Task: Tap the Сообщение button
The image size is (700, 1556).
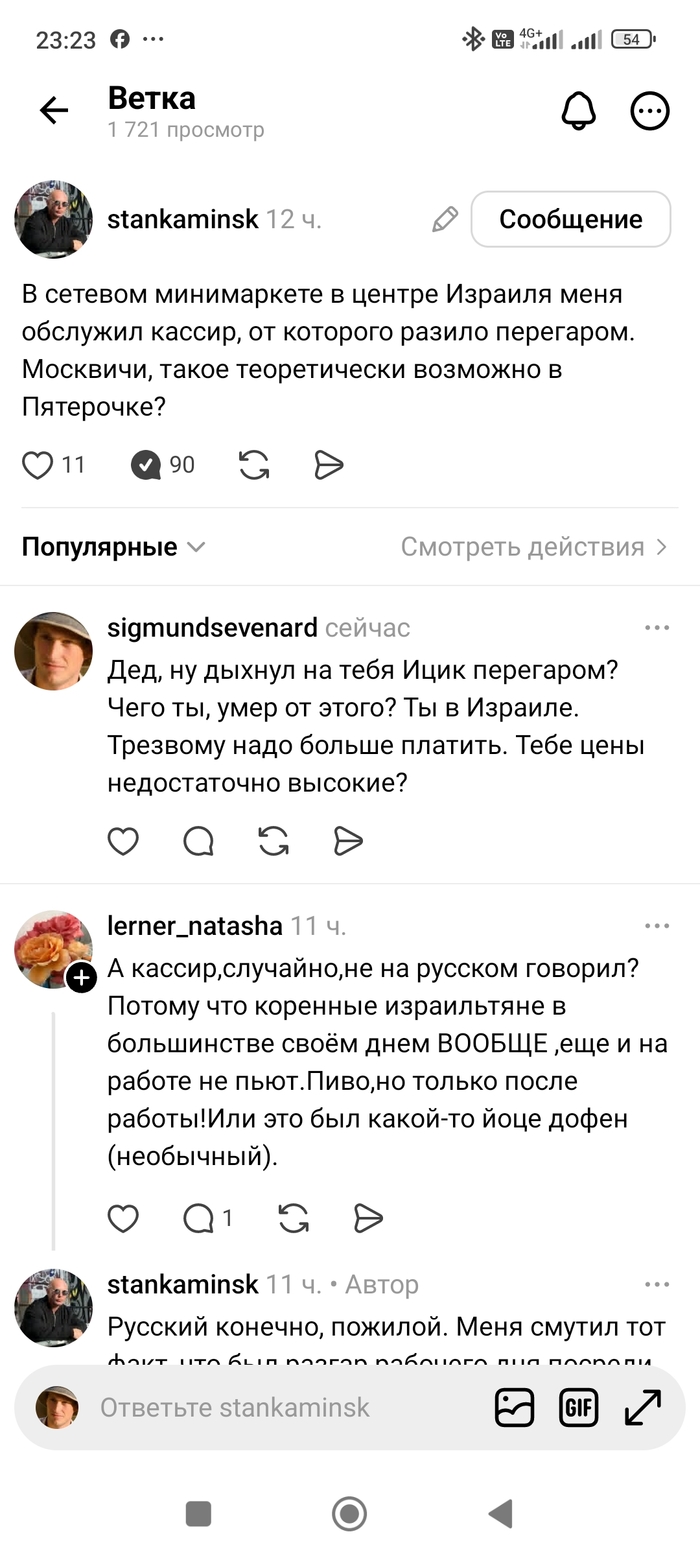Action: pos(570,219)
